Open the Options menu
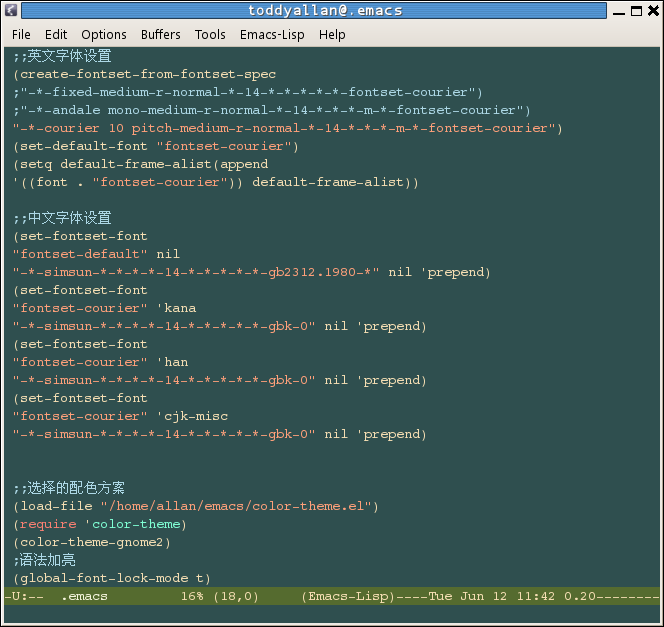 (104, 34)
